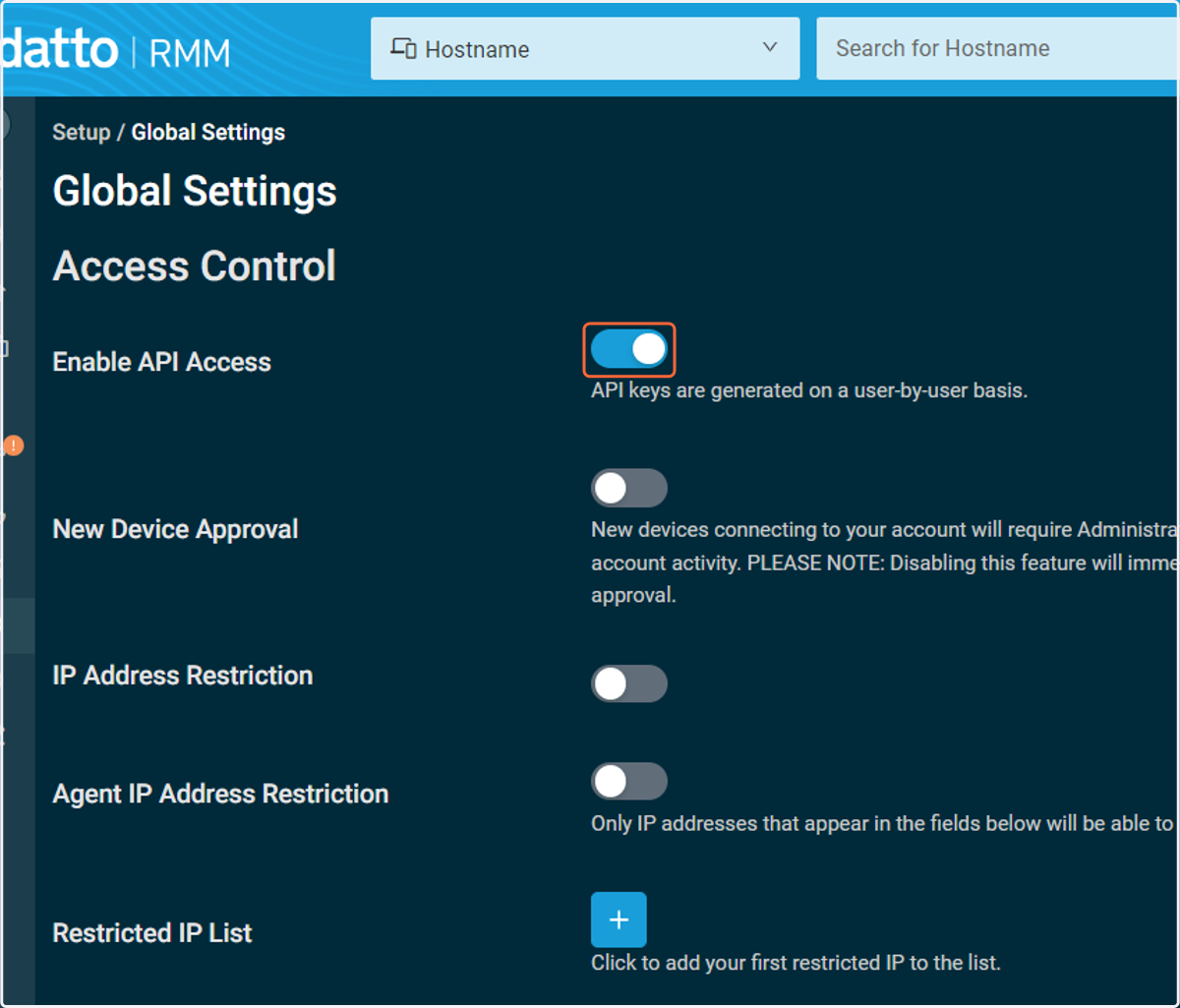
Task: Click 'Only IP addresses that appear in the fields' text
Action: pyautogui.click(x=883, y=824)
